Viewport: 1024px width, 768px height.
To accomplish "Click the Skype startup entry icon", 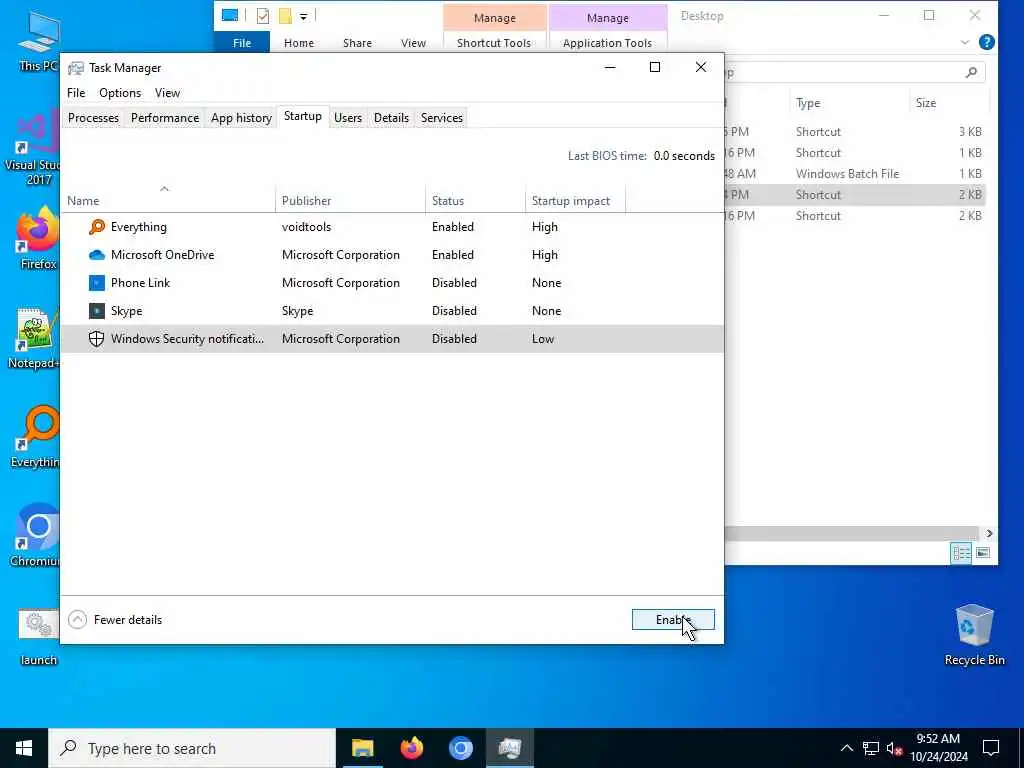I will point(97,311).
